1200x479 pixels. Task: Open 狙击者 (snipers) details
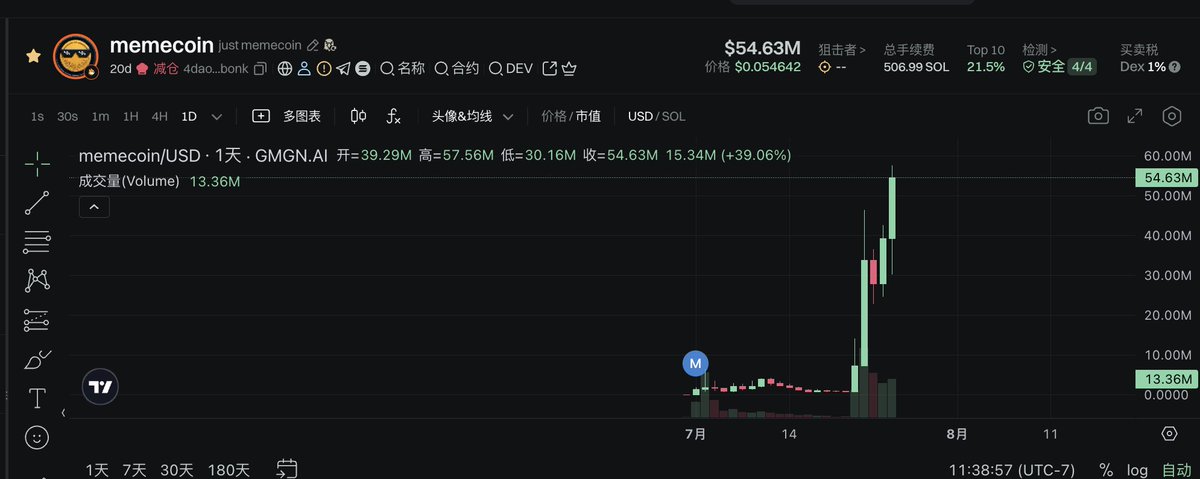point(842,49)
